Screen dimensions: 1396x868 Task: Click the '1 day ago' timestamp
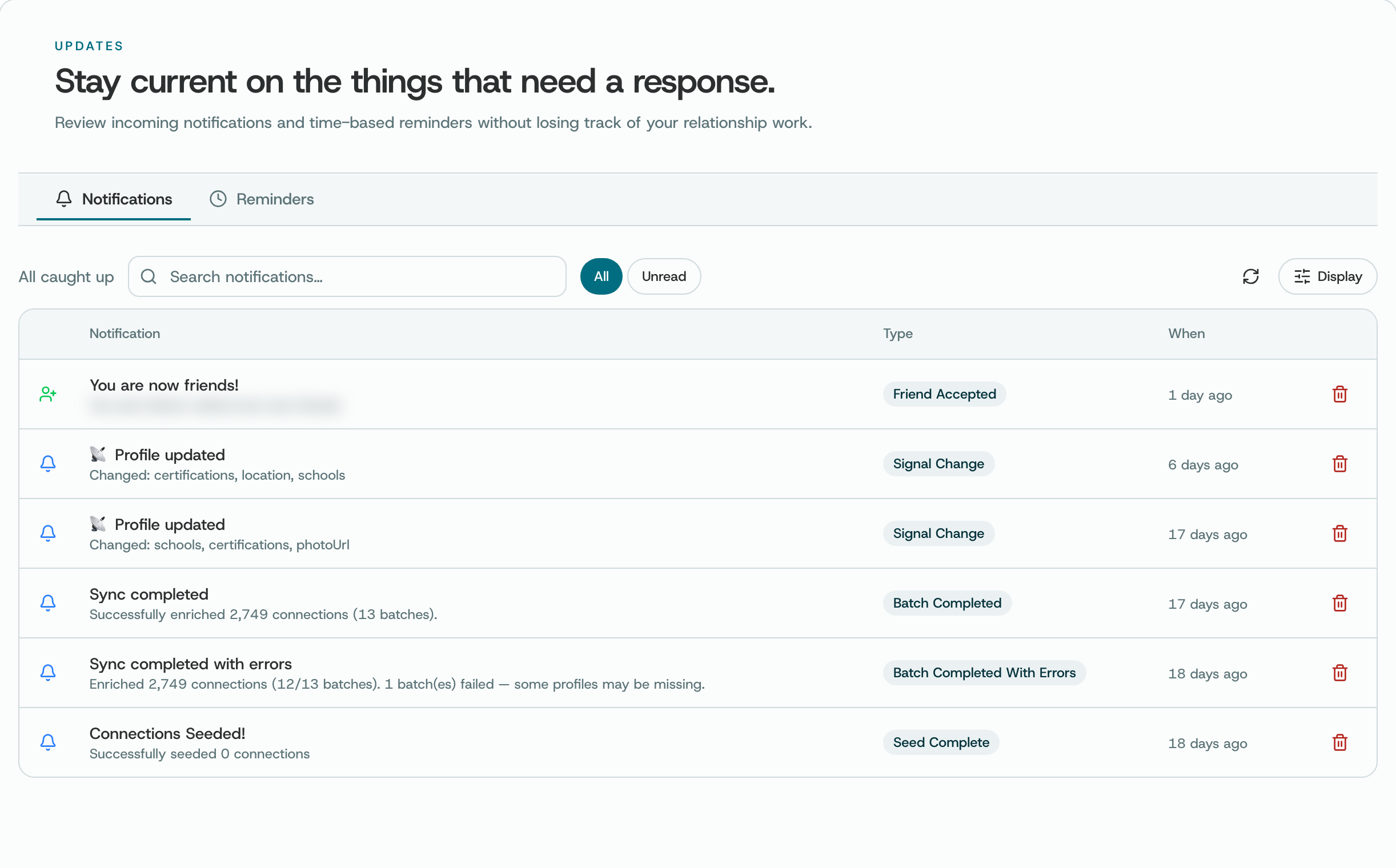point(1200,396)
